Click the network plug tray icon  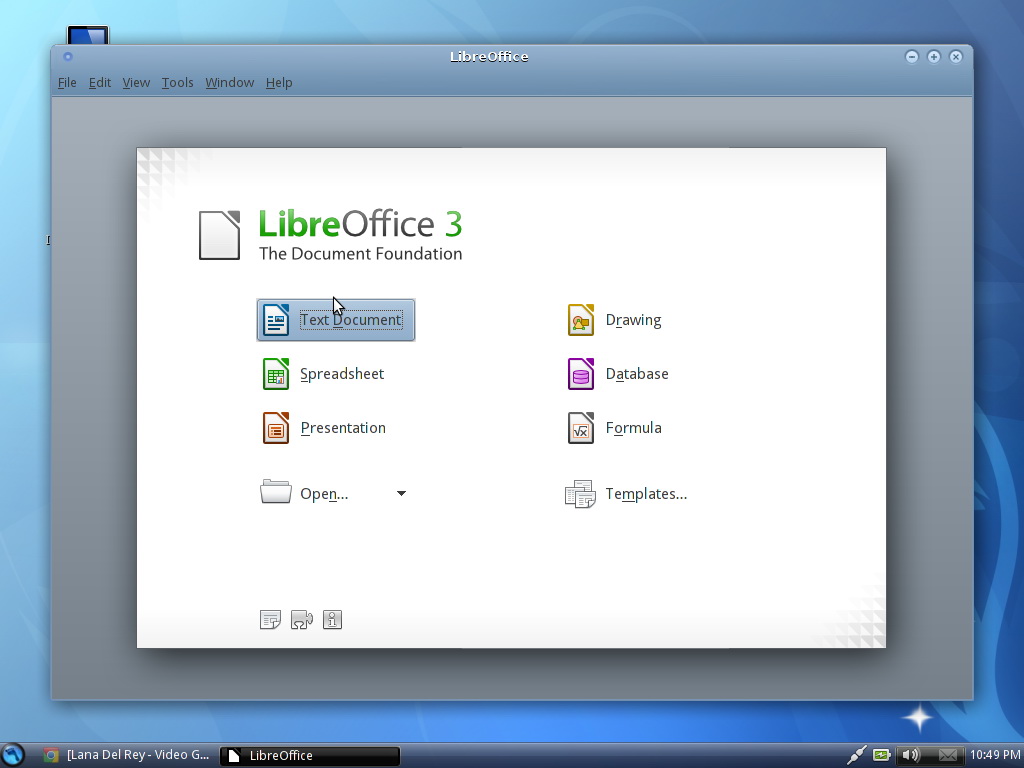856,755
